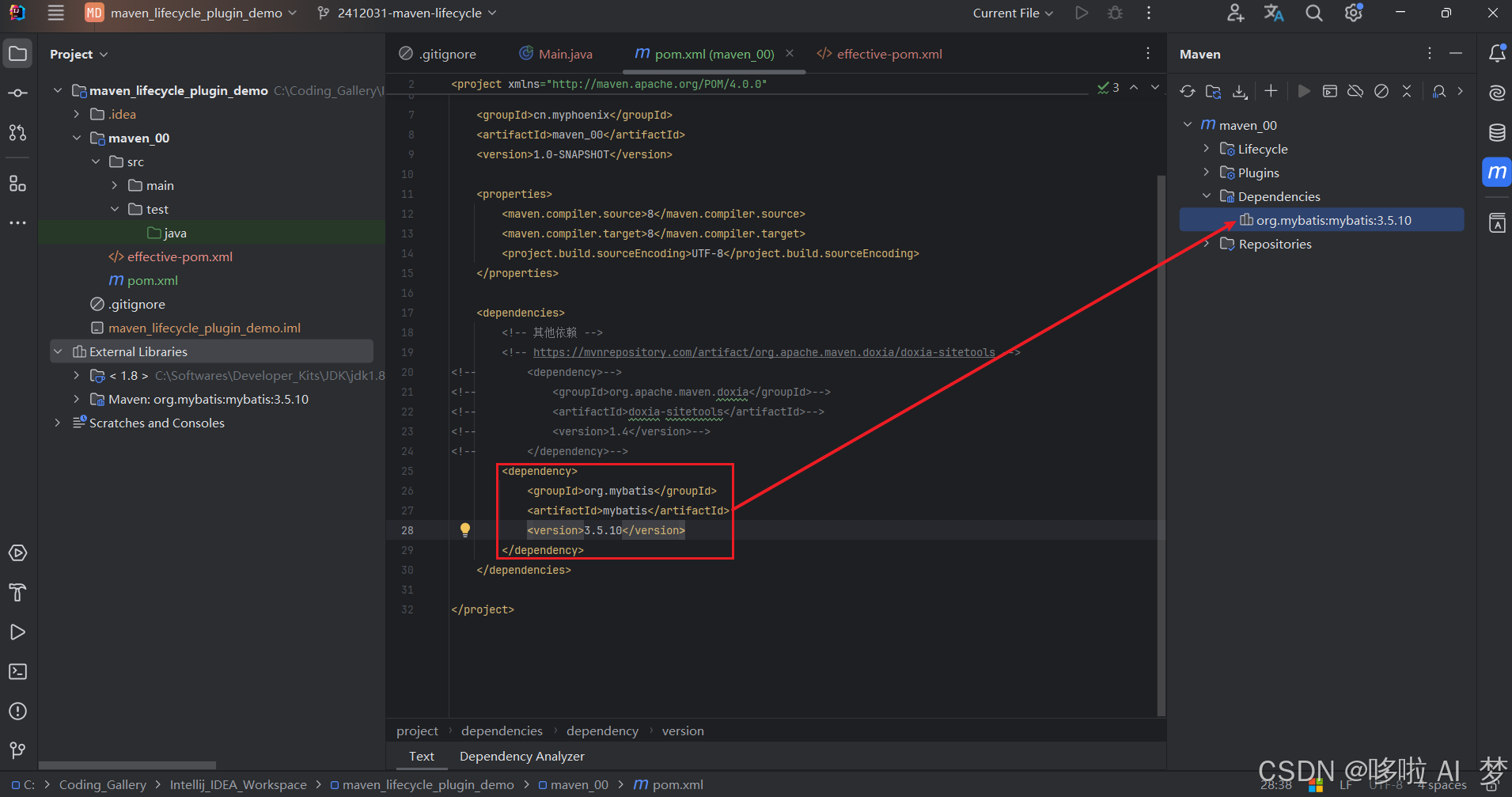Open Structure tool window icon

tap(17, 184)
